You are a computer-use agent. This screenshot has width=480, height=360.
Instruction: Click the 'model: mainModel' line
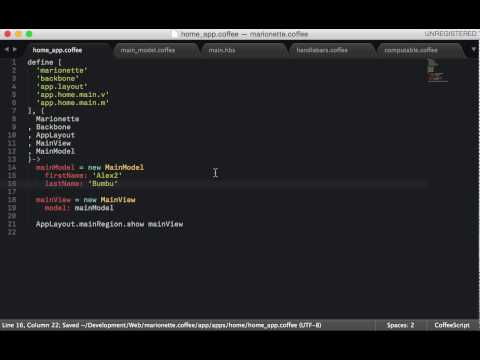[x=79, y=208]
